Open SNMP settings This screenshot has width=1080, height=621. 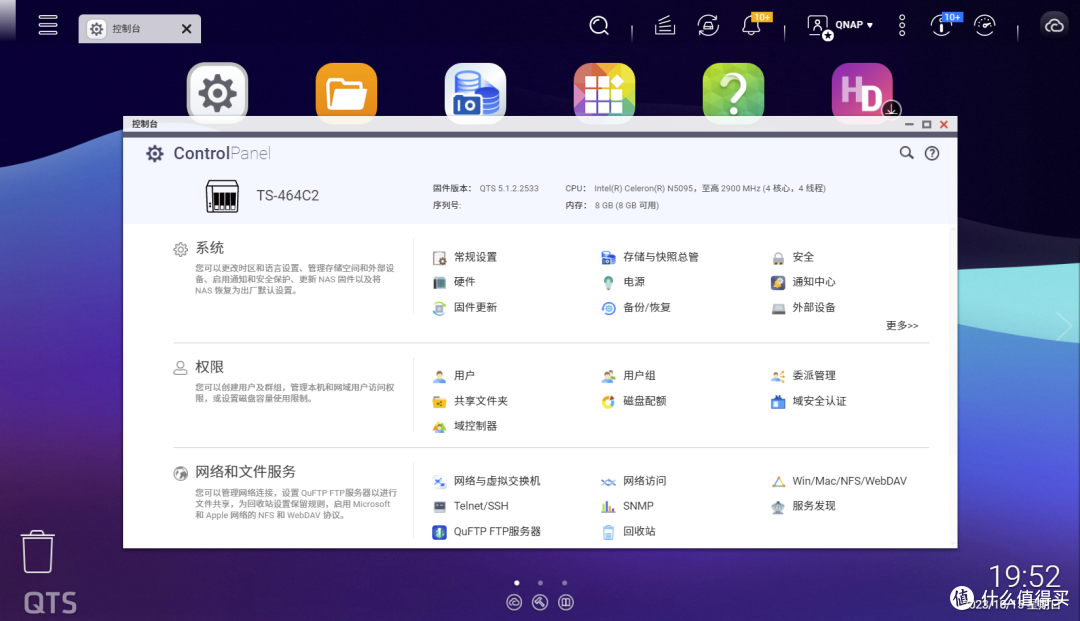coord(627,506)
